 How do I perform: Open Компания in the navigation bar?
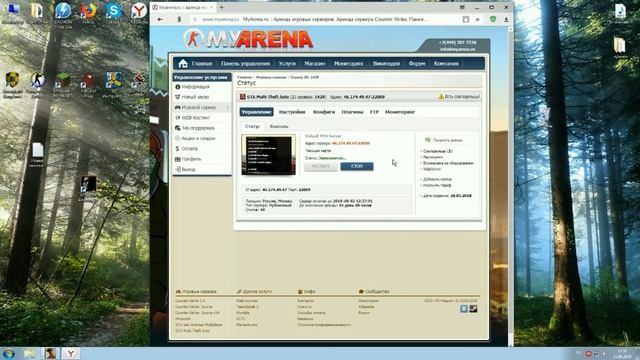pos(446,64)
